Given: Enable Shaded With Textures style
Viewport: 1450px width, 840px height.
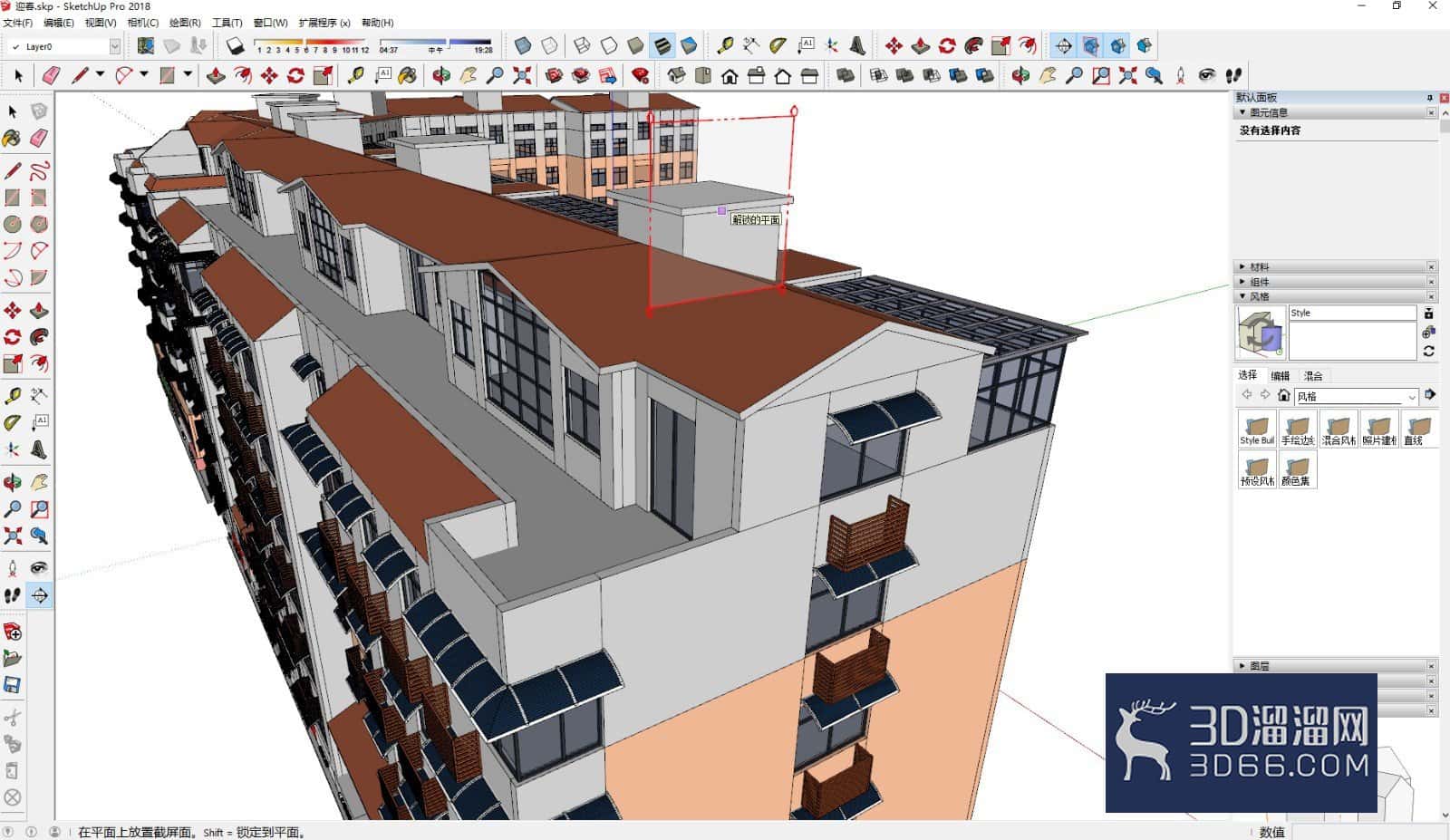Looking at the screenshot, I should pyautogui.click(x=662, y=45).
